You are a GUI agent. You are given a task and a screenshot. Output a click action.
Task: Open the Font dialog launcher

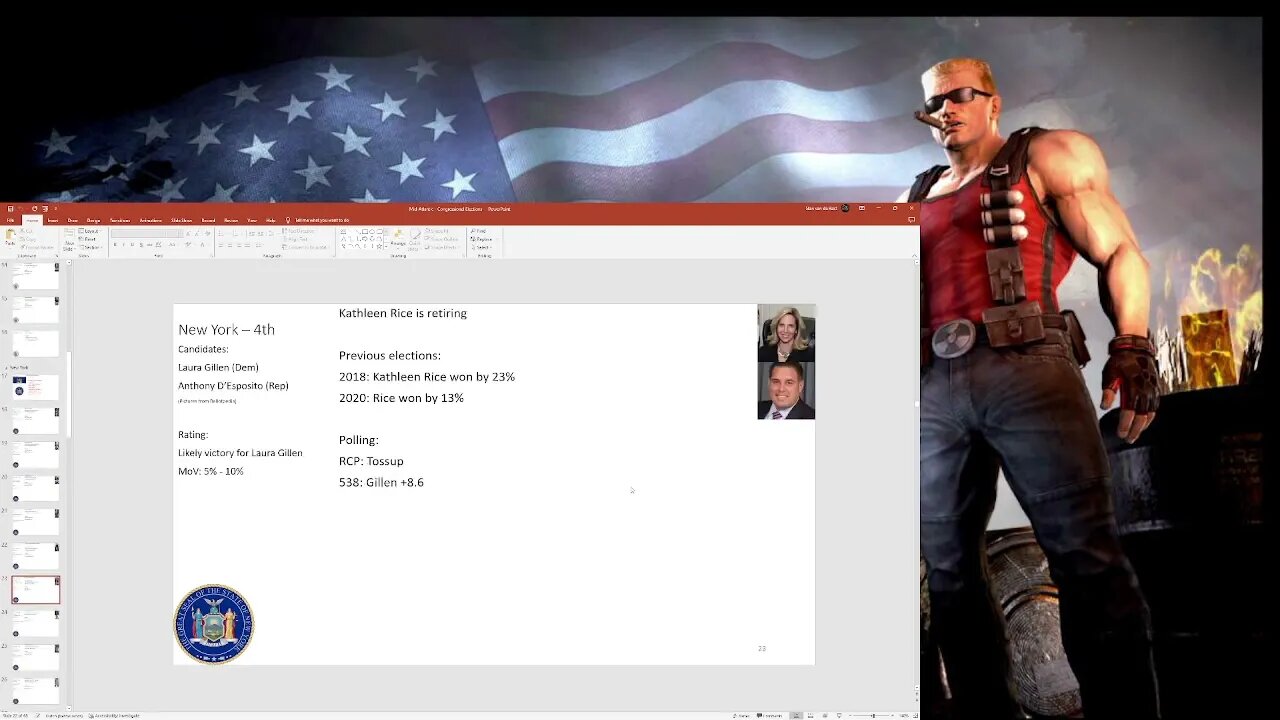(211, 255)
